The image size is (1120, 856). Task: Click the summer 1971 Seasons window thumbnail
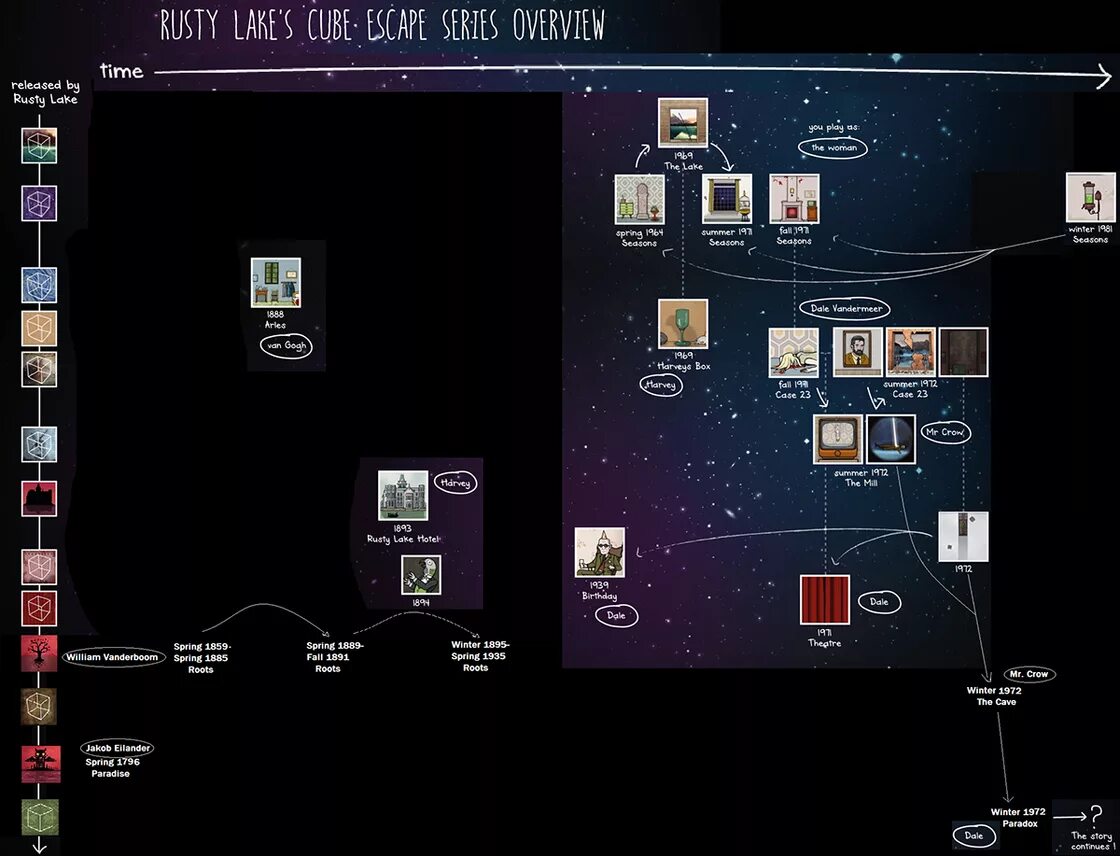tap(726, 199)
